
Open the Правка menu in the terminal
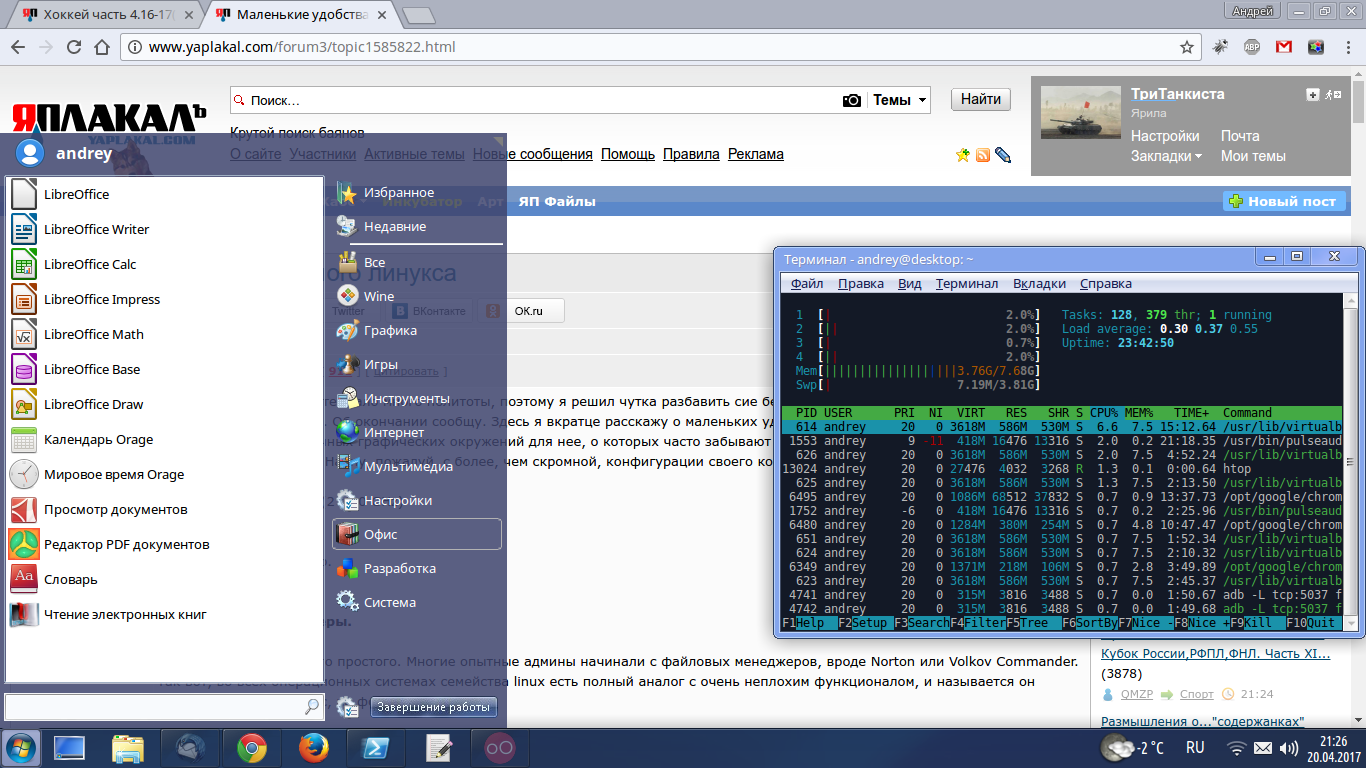860,283
